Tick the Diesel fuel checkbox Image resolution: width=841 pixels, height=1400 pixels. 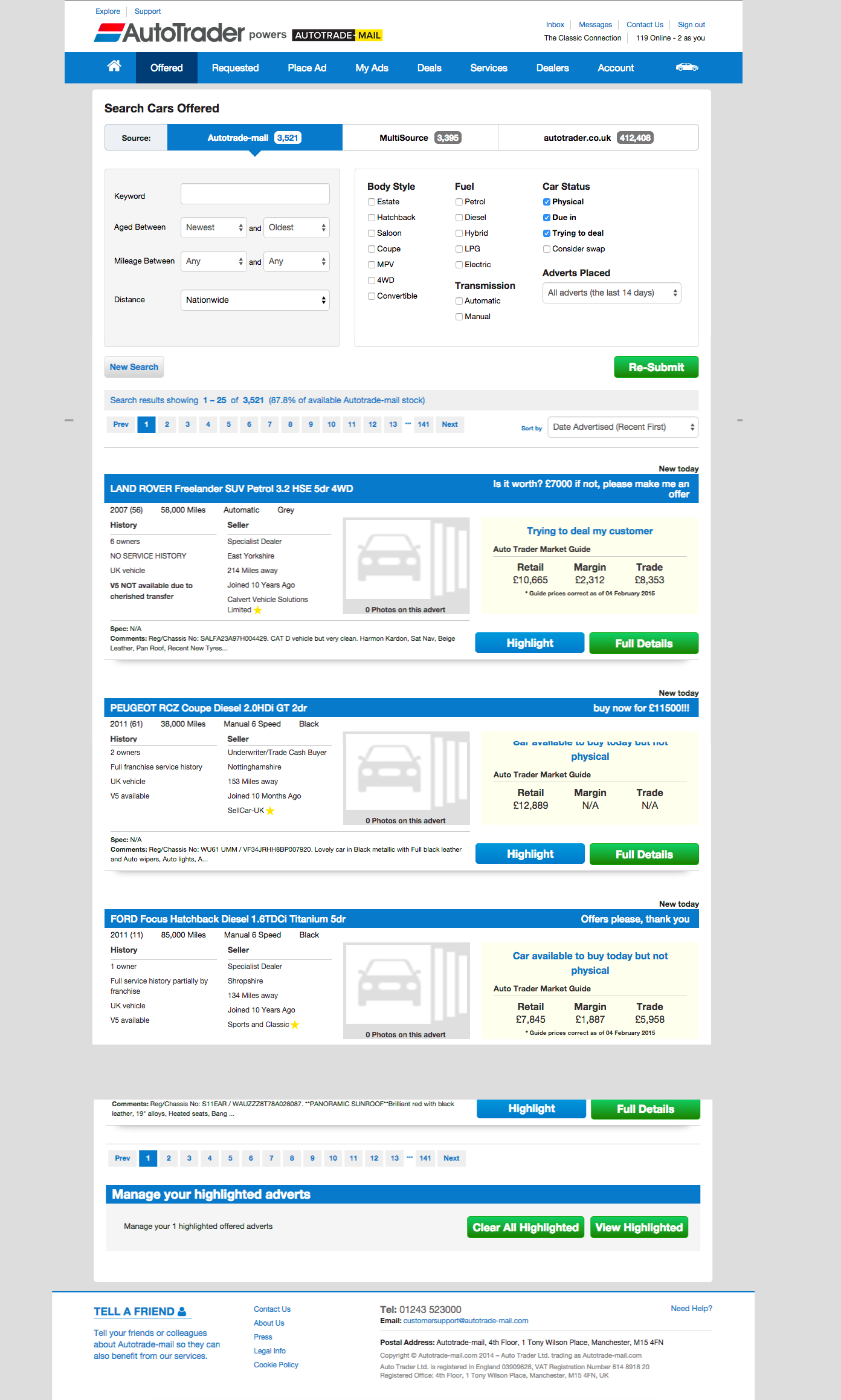click(459, 218)
